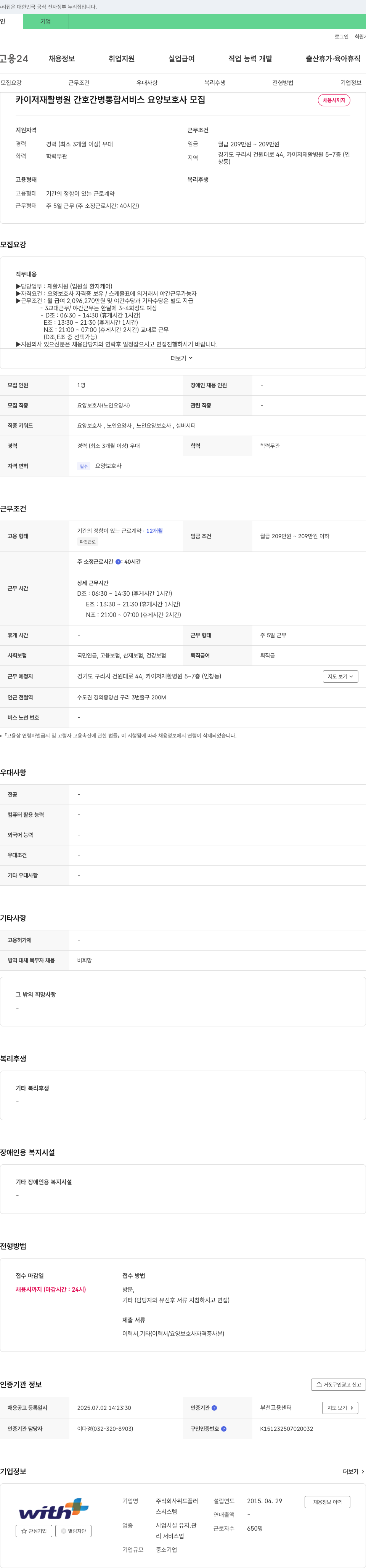The width and height of the screenshot is (366, 1568).
Task: Open 직업 능력 개발 menu
Action: (250, 58)
